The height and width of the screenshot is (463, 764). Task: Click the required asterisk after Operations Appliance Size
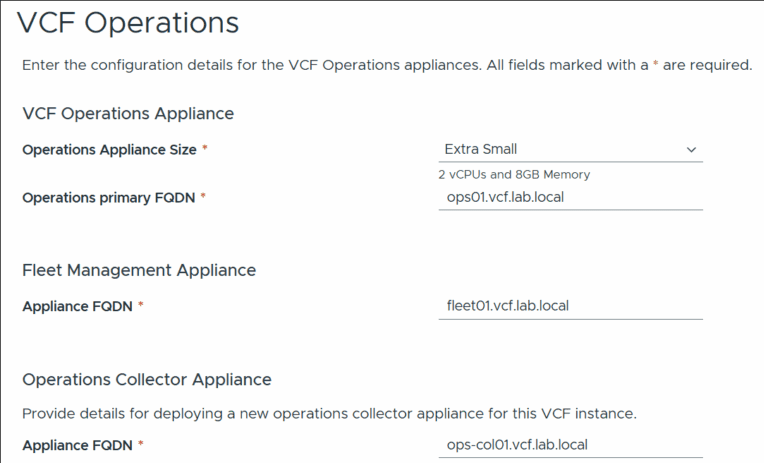point(205,149)
